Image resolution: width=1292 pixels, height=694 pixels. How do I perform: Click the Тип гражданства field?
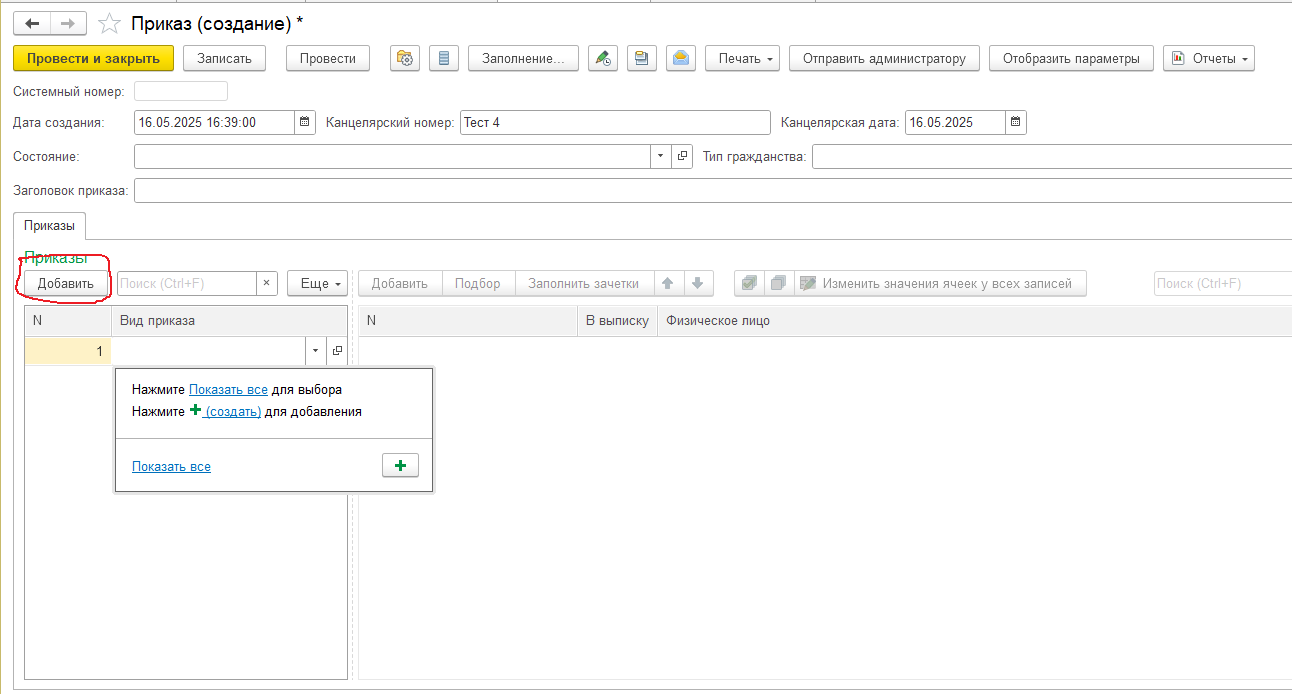tap(1052, 157)
